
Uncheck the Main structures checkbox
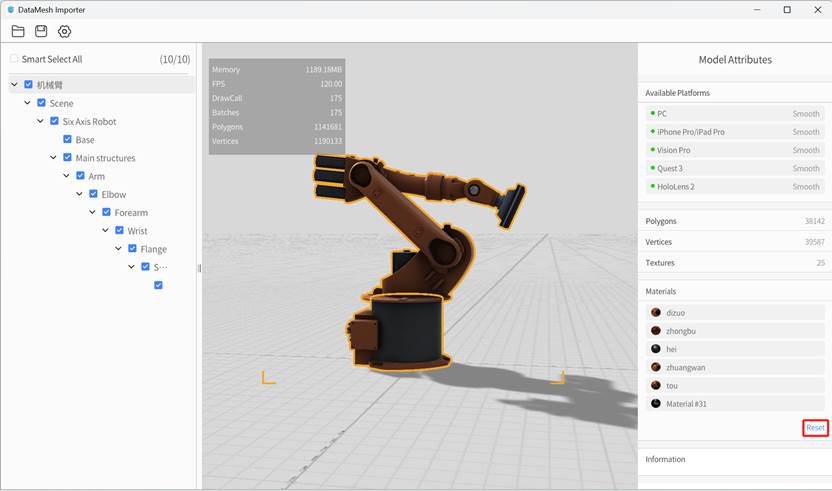pyautogui.click(x=67, y=157)
